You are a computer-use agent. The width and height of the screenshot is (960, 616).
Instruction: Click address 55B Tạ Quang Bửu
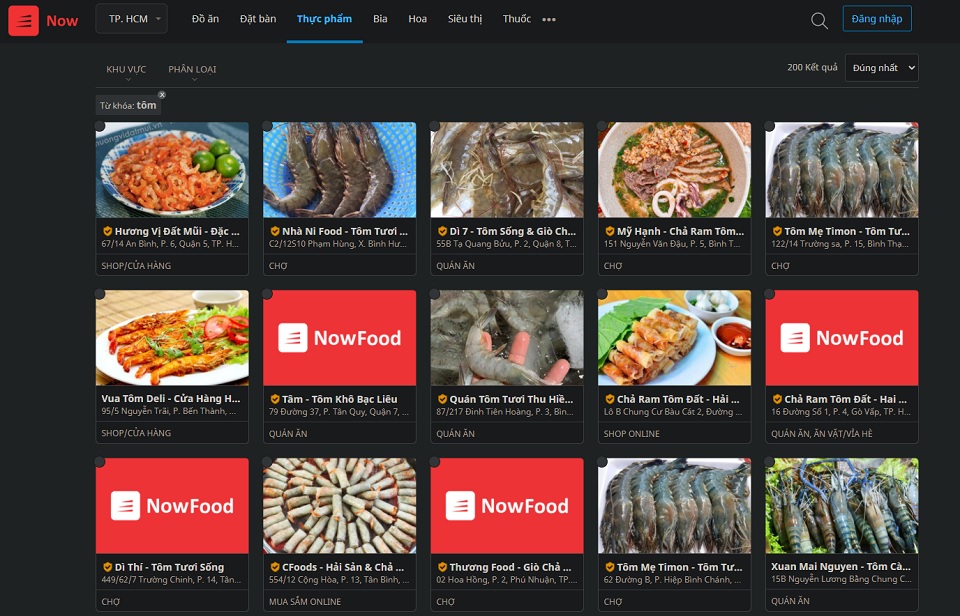506,244
